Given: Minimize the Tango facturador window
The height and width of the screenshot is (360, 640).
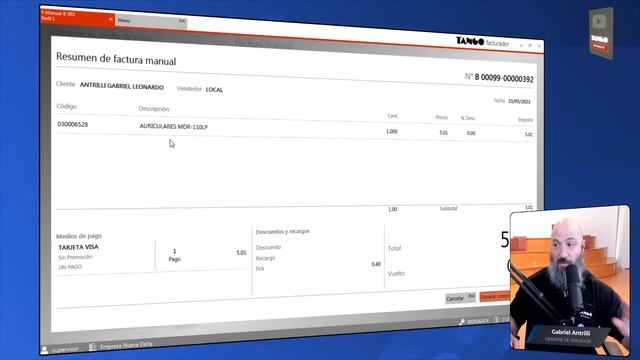Looking at the screenshot, I should [x=521, y=45].
